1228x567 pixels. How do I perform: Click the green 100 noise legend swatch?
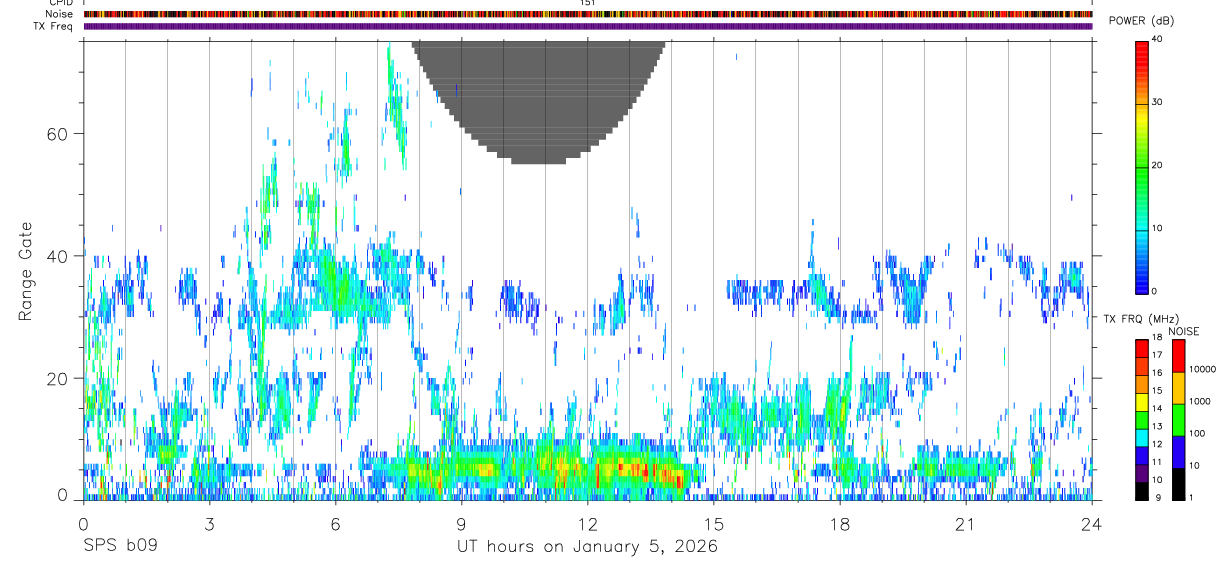tap(1178, 419)
